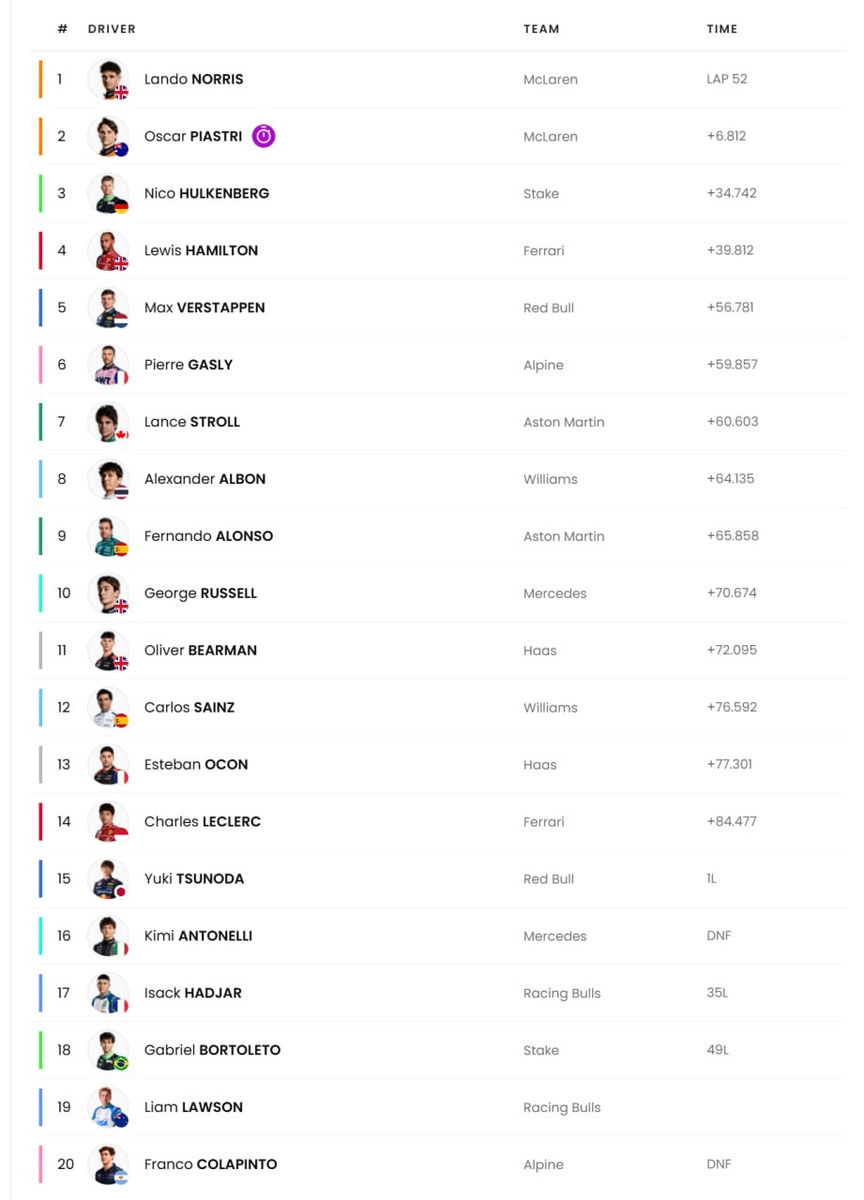The width and height of the screenshot is (864, 1200).
Task: Click Yuki Tsunoda's avatar with Japan flag
Action: [108, 878]
